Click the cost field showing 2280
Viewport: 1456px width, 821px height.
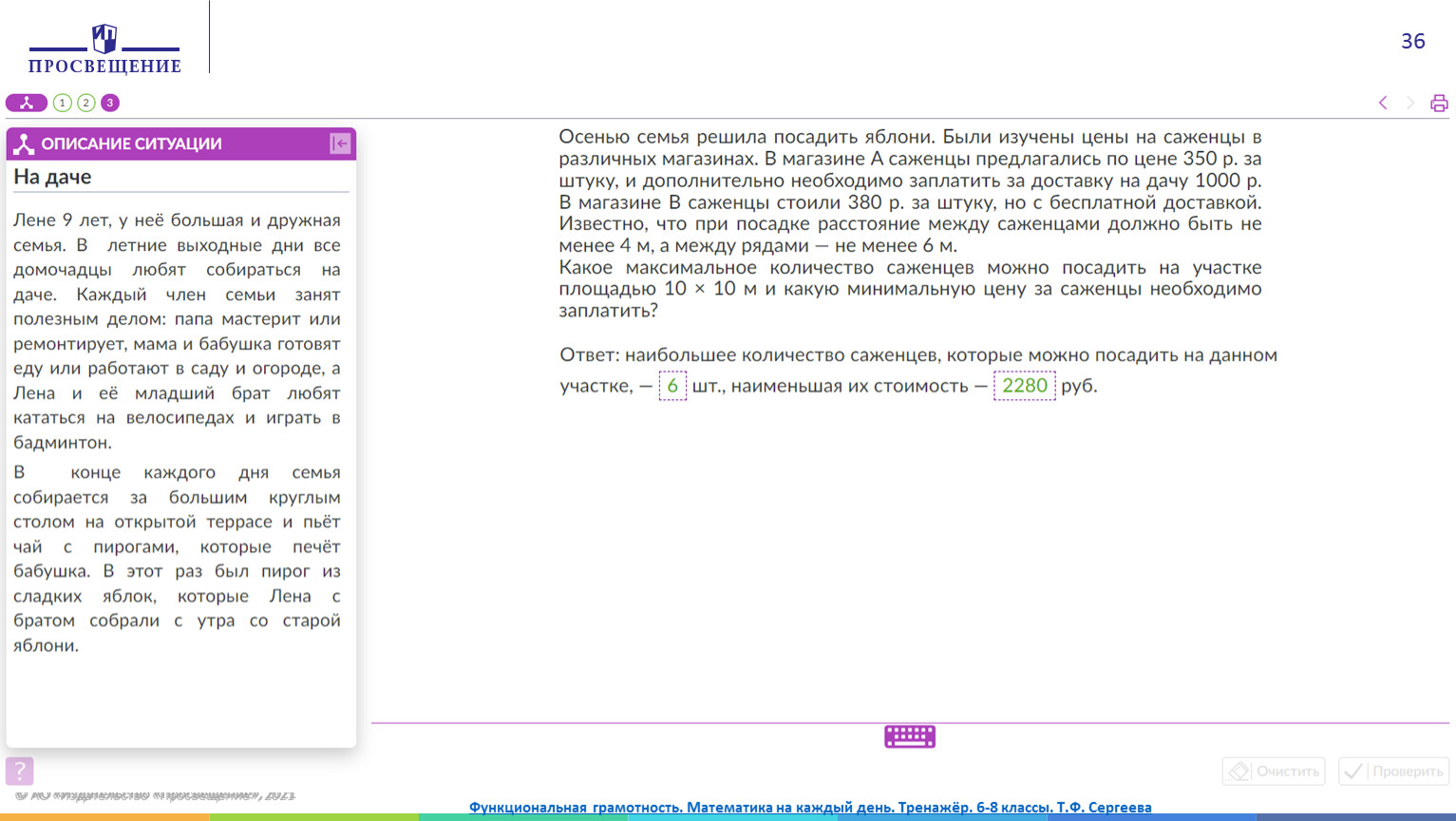pyautogui.click(x=1024, y=386)
